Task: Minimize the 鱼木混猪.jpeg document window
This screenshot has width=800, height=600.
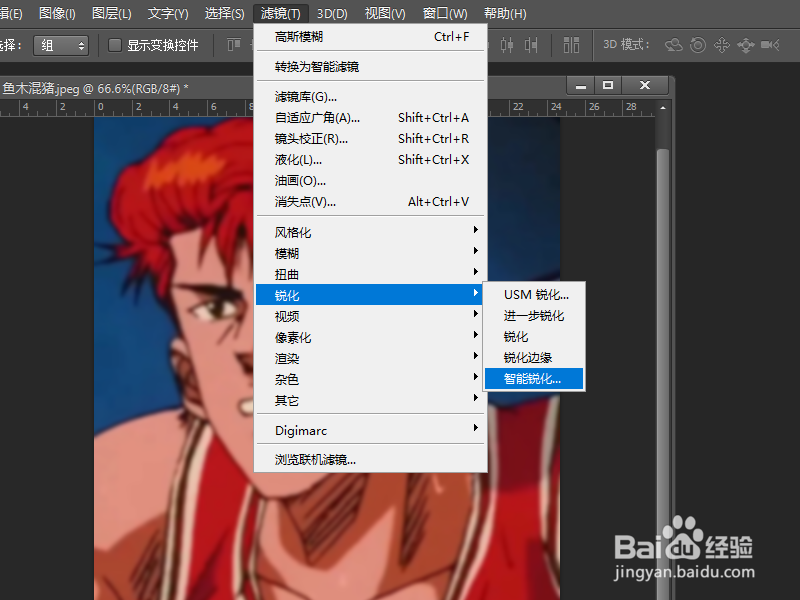Action: [581, 86]
